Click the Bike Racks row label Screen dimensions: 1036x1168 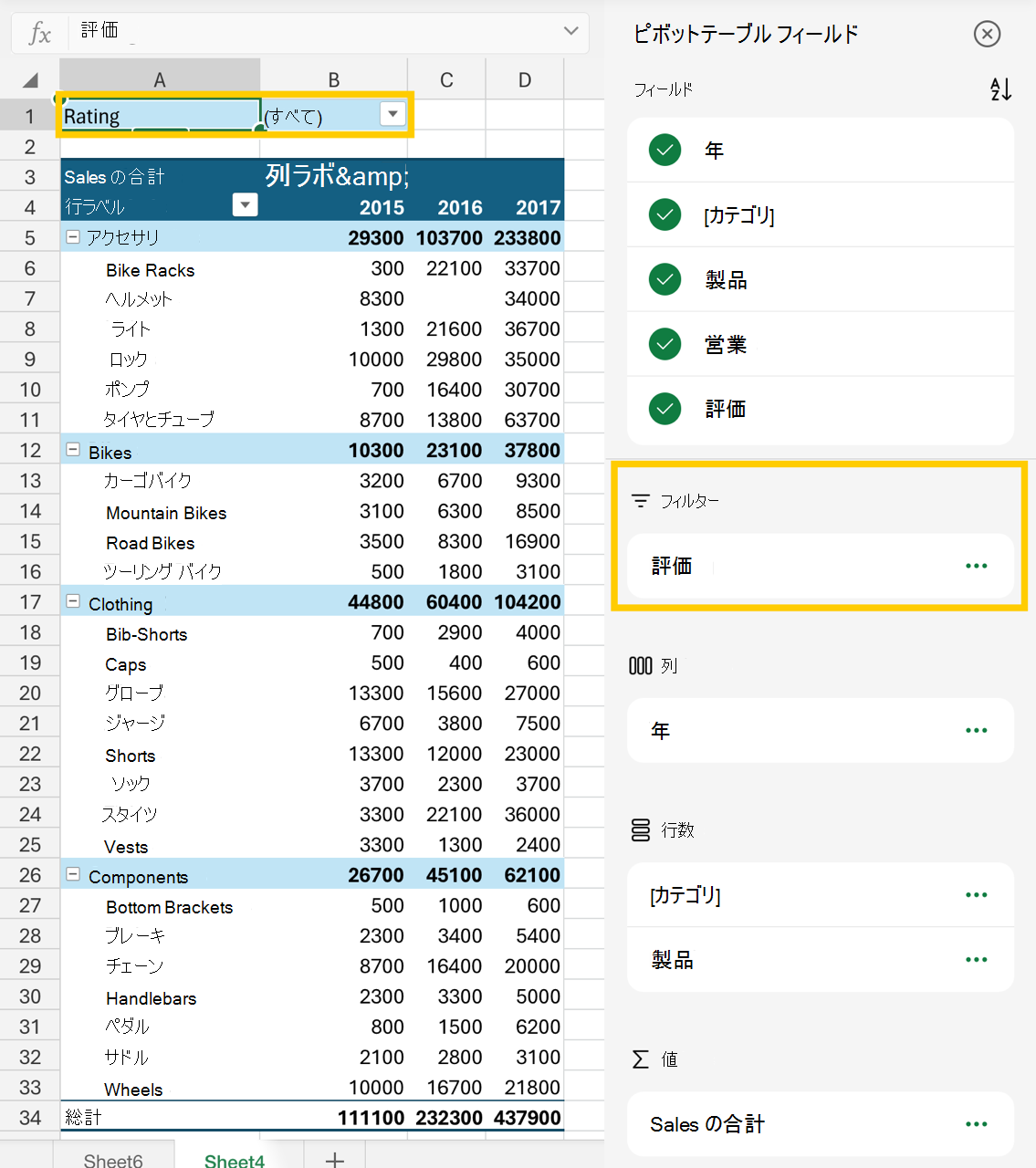coord(150,270)
